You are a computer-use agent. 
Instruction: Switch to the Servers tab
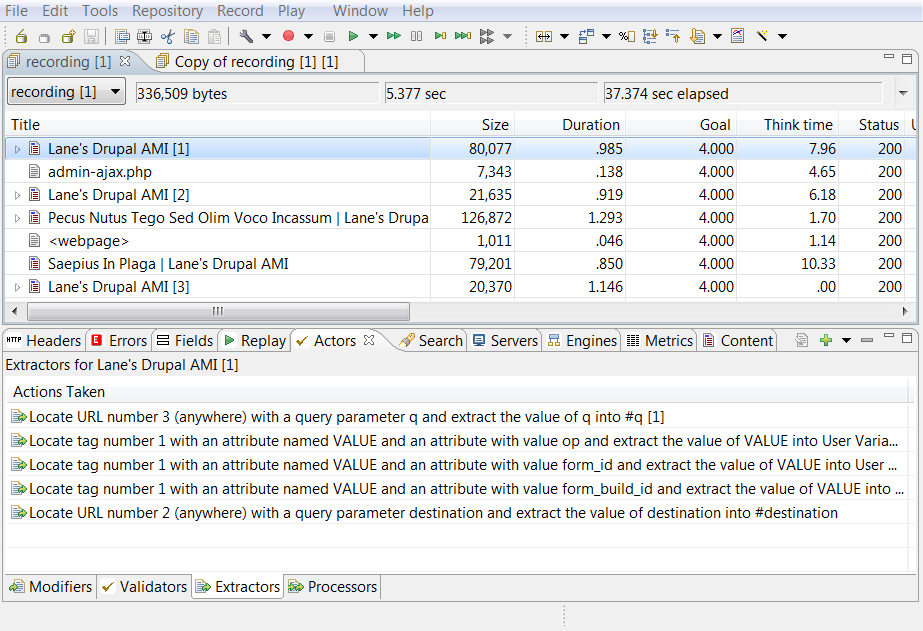click(x=506, y=341)
